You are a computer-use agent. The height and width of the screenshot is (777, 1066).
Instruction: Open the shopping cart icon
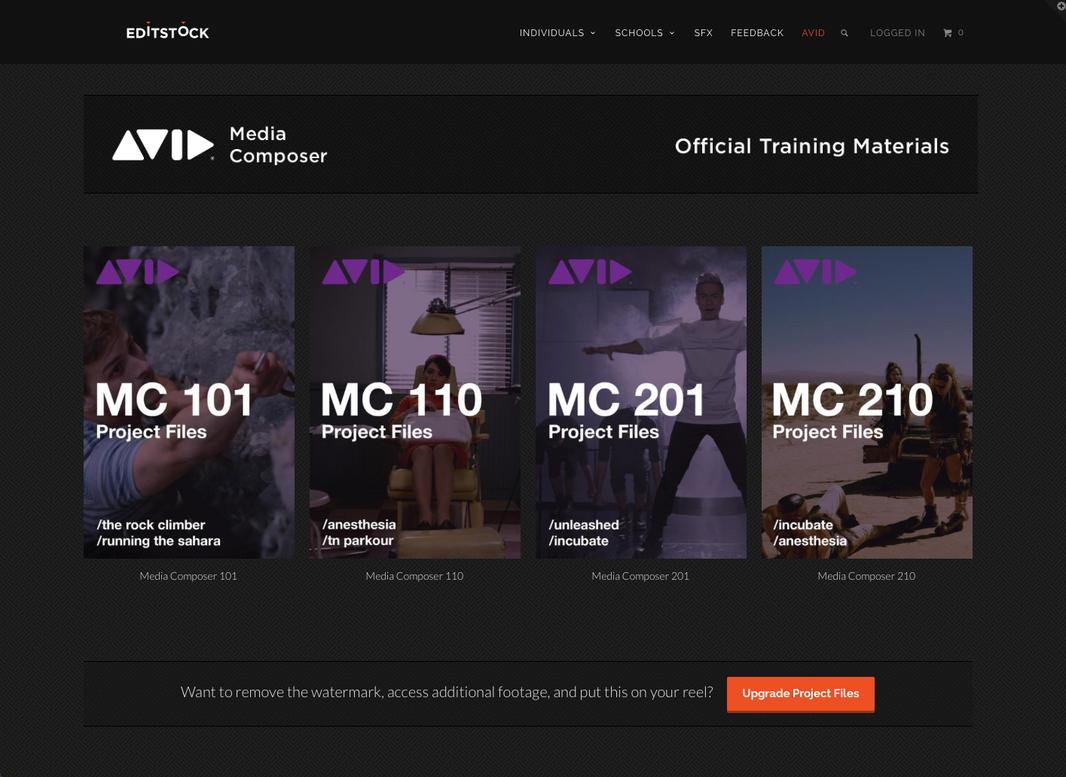pos(947,33)
